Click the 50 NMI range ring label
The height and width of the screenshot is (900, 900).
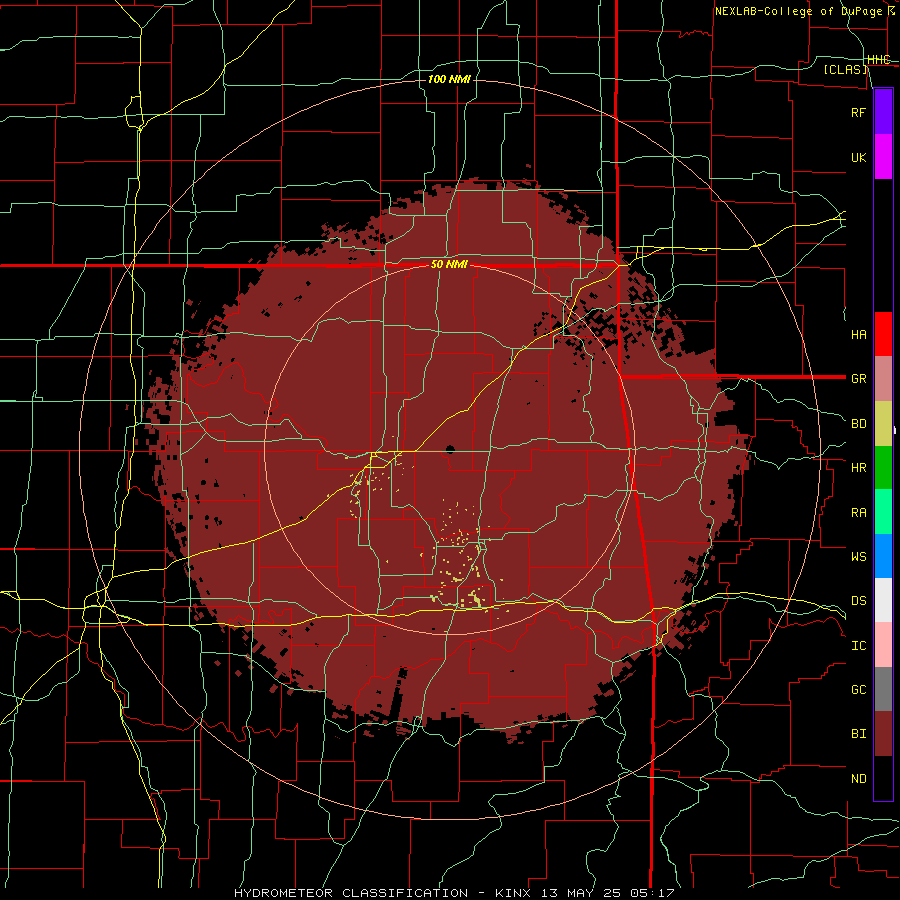click(x=449, y=265)
